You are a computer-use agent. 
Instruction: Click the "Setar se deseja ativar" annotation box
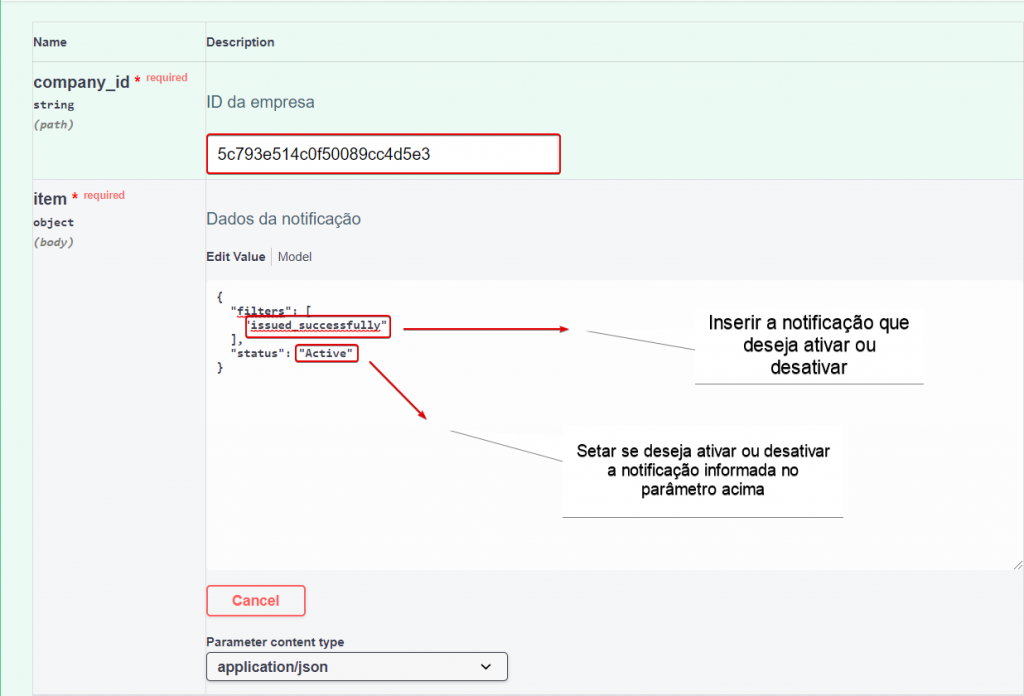703,470
